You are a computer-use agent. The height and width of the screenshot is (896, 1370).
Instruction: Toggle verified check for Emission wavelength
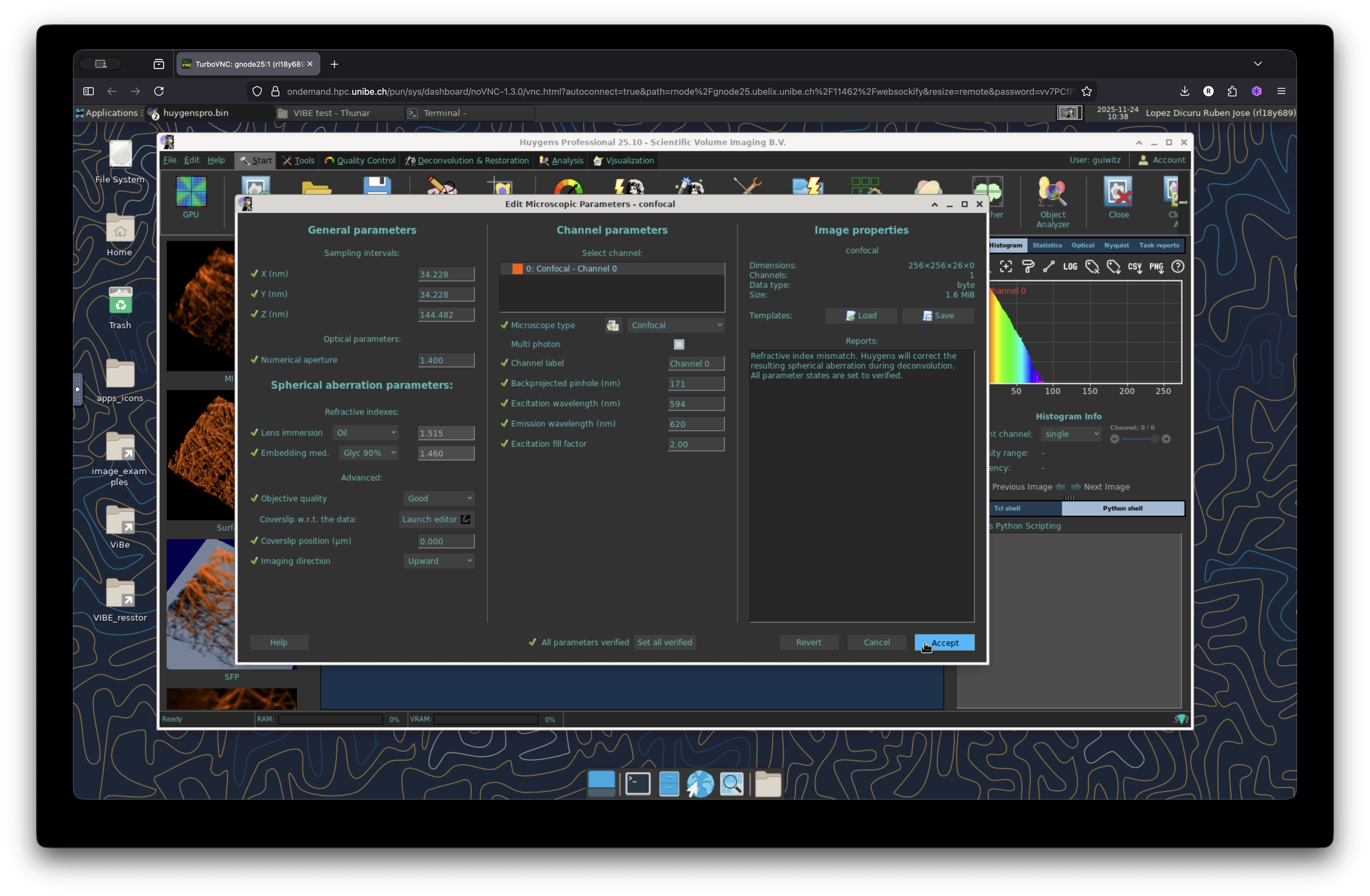click(504, 424)
